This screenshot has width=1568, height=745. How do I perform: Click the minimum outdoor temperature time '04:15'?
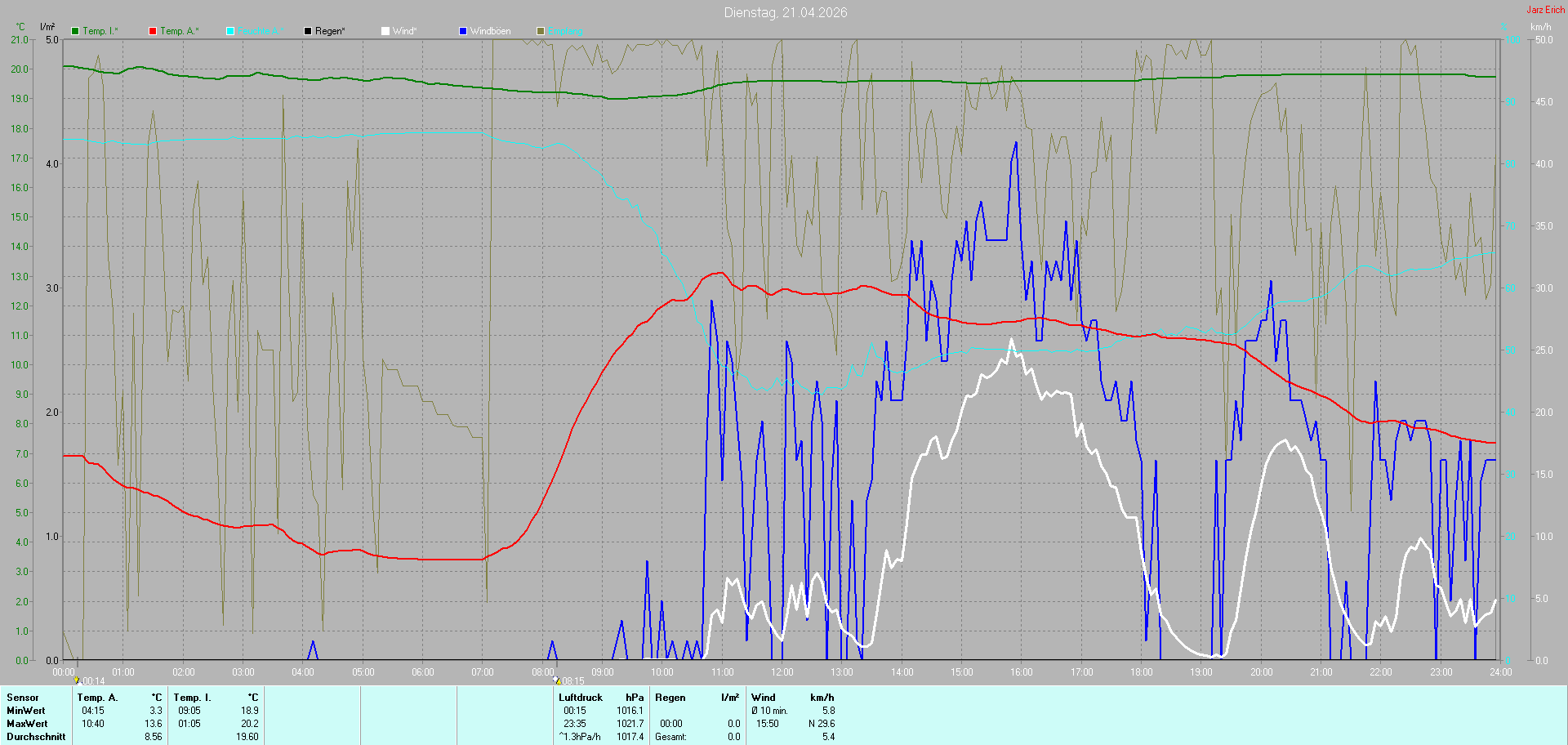[x=93, y=711]
